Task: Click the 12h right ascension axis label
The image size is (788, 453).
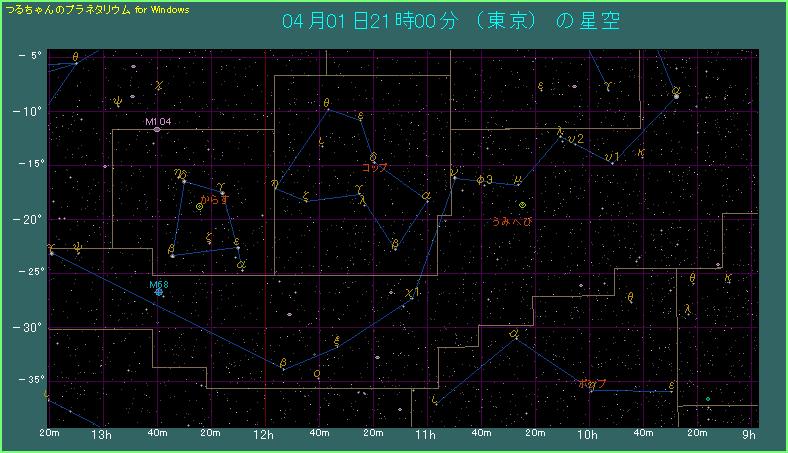Action: click(x=263, y=435)
